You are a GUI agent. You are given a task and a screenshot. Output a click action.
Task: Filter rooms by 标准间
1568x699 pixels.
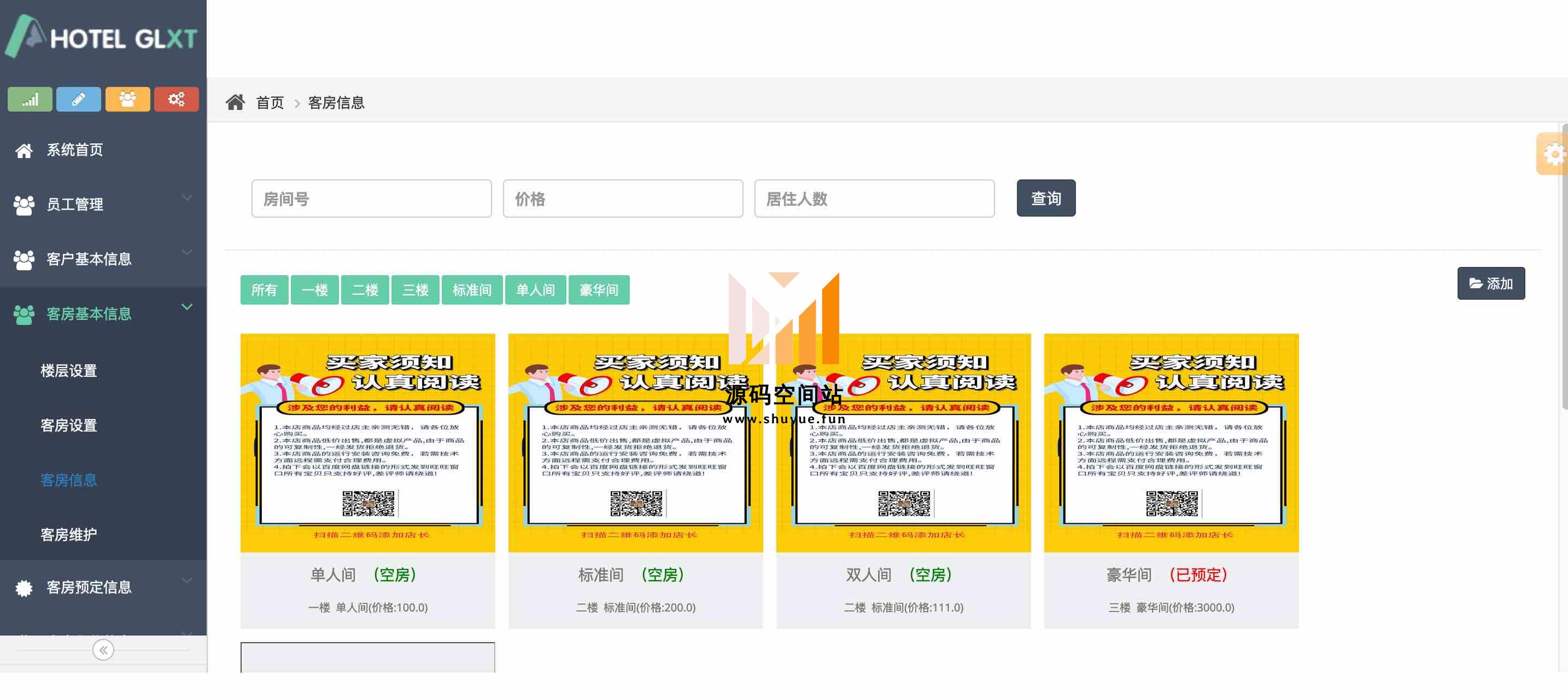click(472, 290)
